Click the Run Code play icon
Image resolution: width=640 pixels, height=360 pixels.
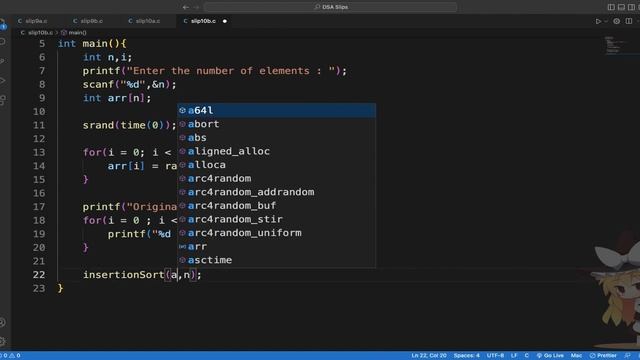[x=598, y=21]
